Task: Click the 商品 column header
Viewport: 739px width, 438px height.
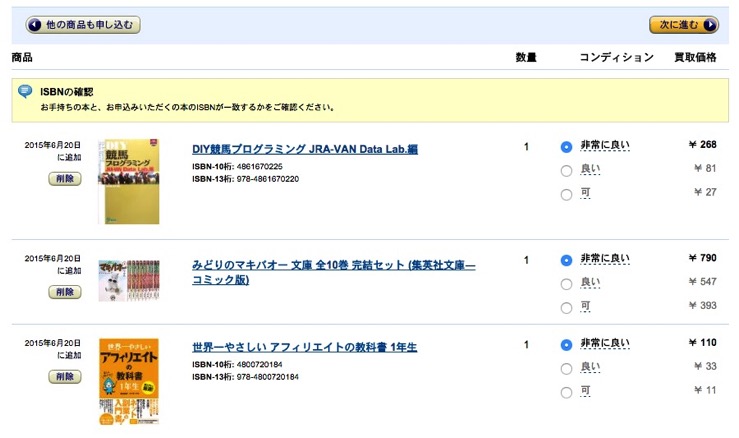Action: click(22, 58)
